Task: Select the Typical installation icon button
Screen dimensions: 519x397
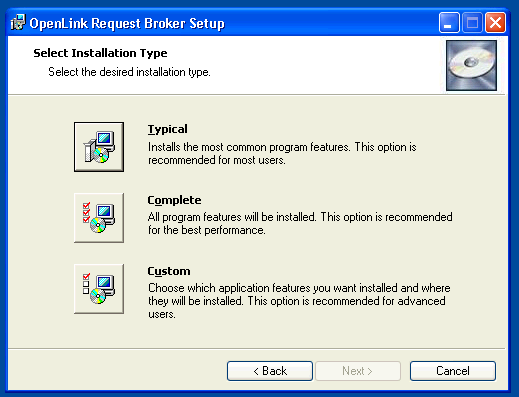Action: (x=99, y=147)
